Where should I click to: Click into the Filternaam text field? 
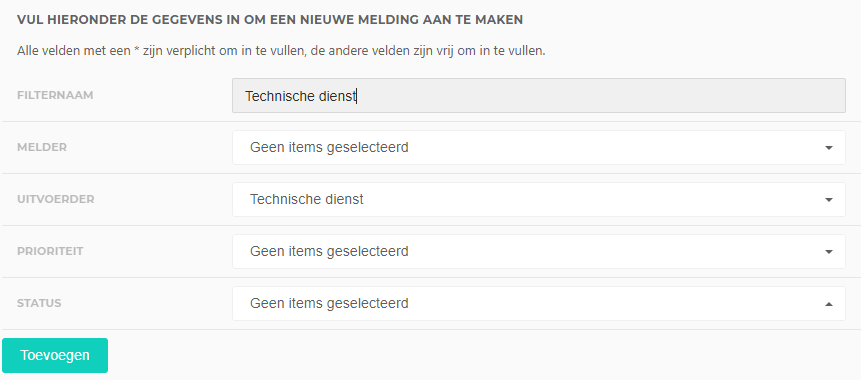click(x=539, y=96)
